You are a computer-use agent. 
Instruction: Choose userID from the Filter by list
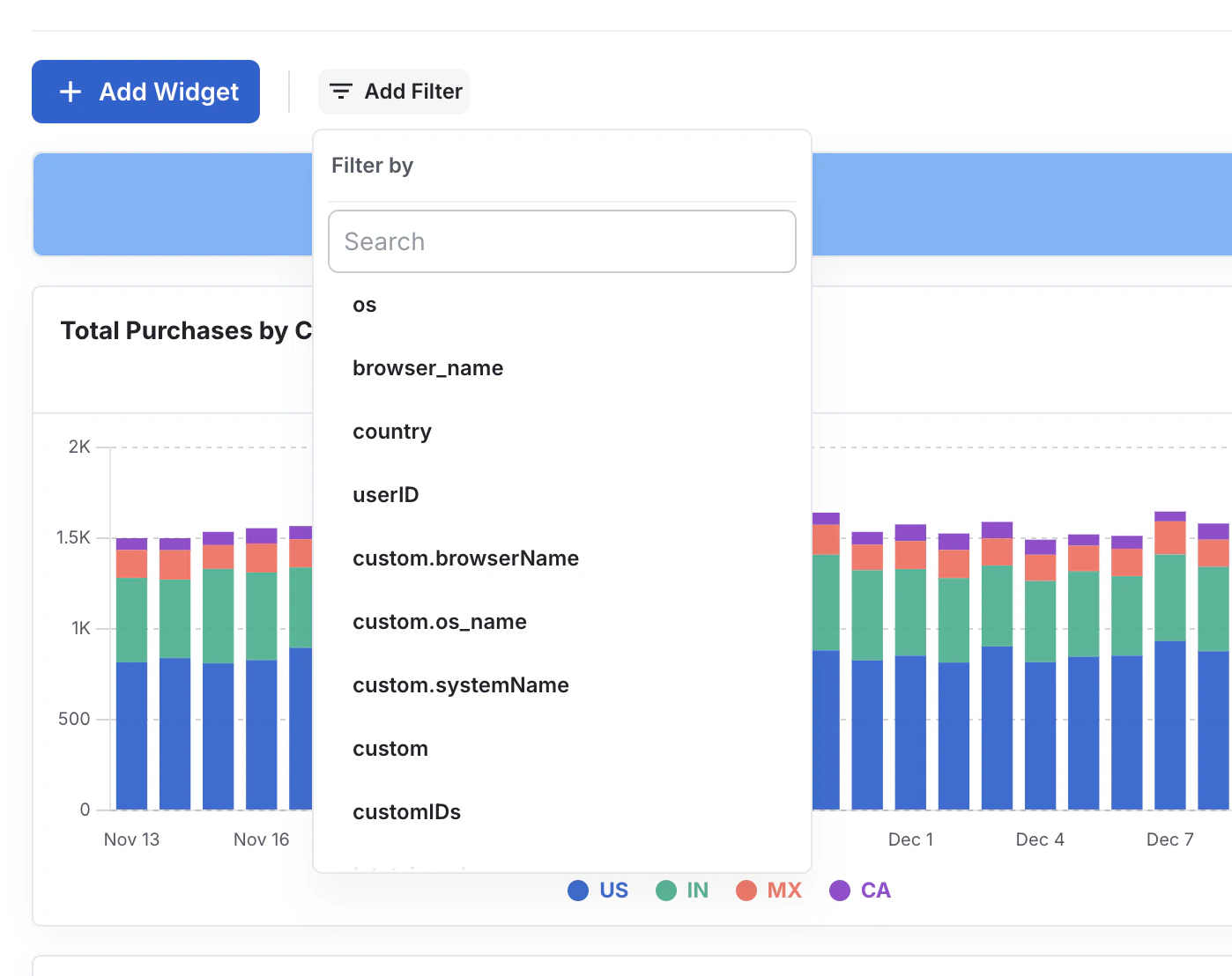(386, 494)
